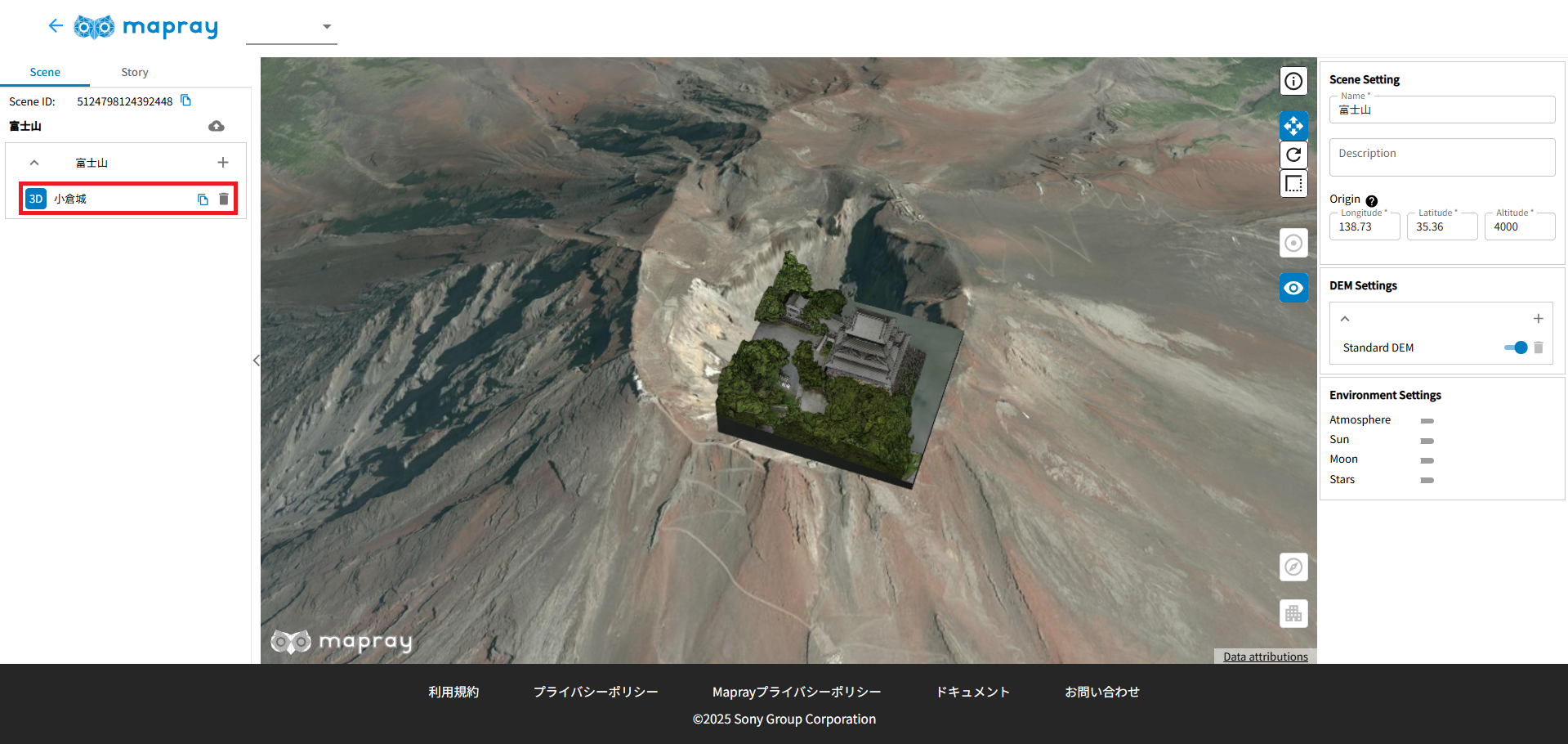Select the rotate tool on map toolbar

(x=1293, y=155)
